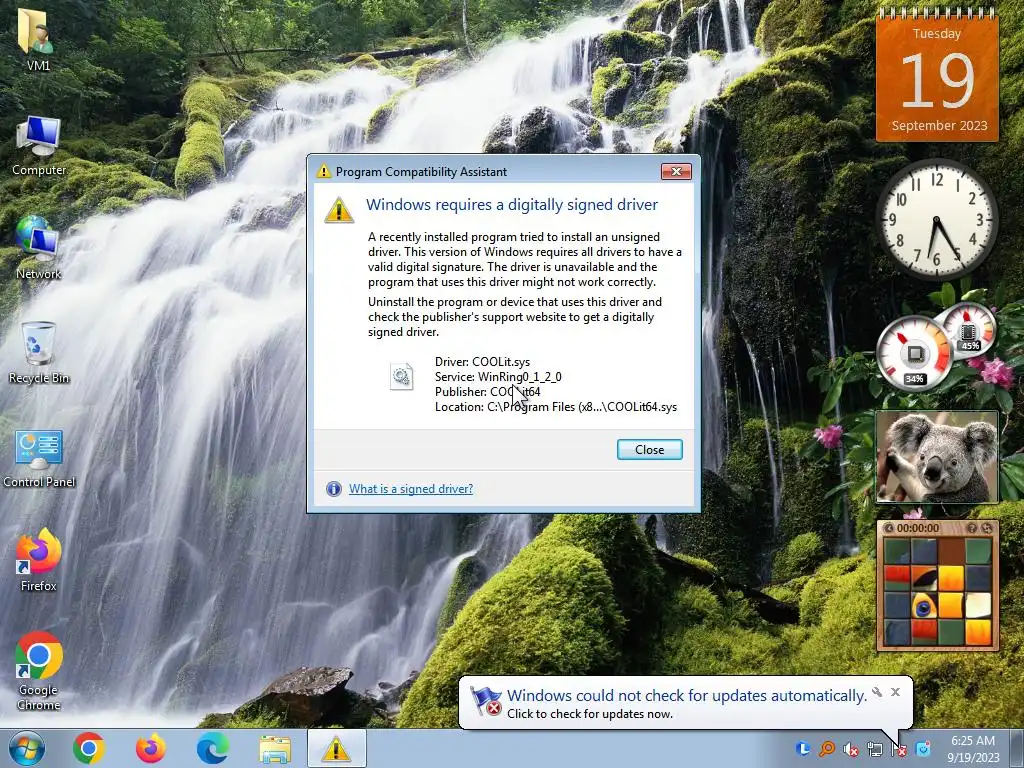
Task: Click the puzzle gadget question mark button
Action: (972, 528)
